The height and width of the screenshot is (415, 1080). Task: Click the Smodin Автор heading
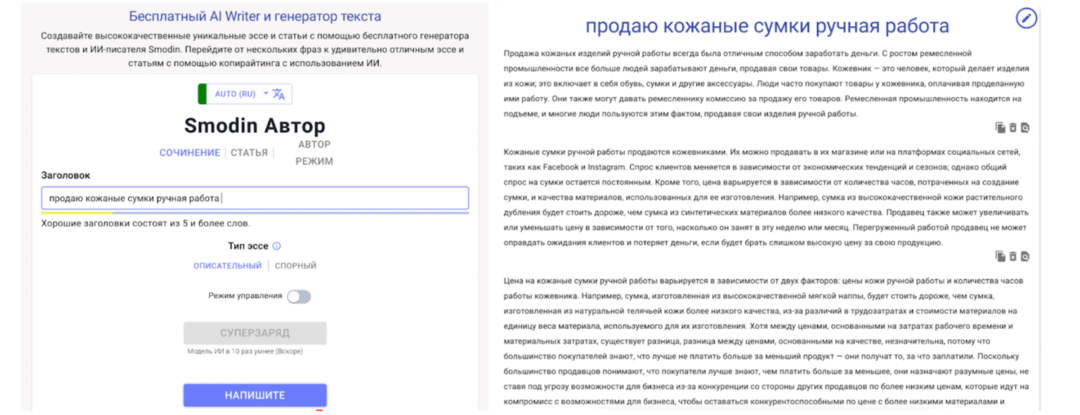pos(255,125)
